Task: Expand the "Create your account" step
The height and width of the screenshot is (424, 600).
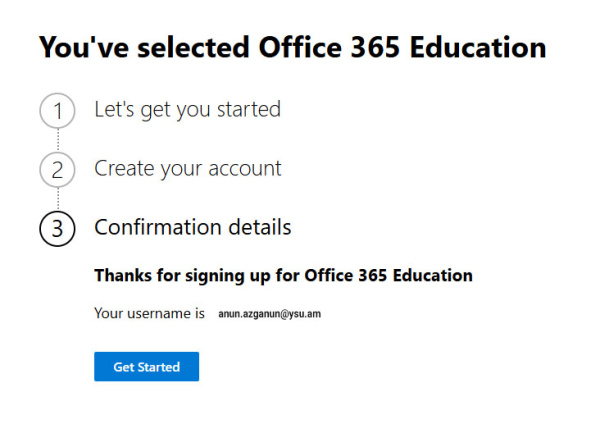Action: click(x=188, y=168)
